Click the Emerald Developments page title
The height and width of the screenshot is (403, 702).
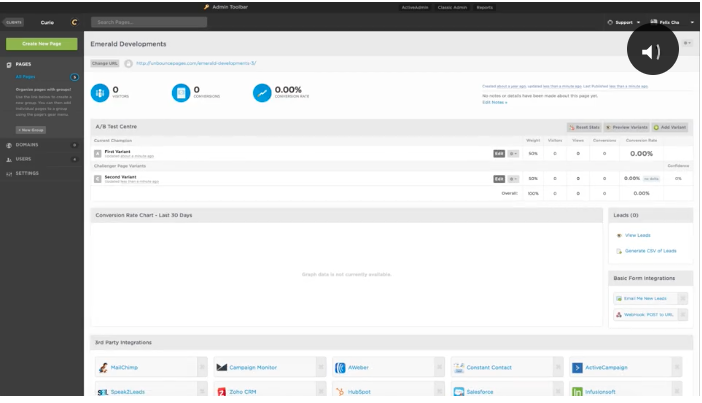[x=128, y=44]
